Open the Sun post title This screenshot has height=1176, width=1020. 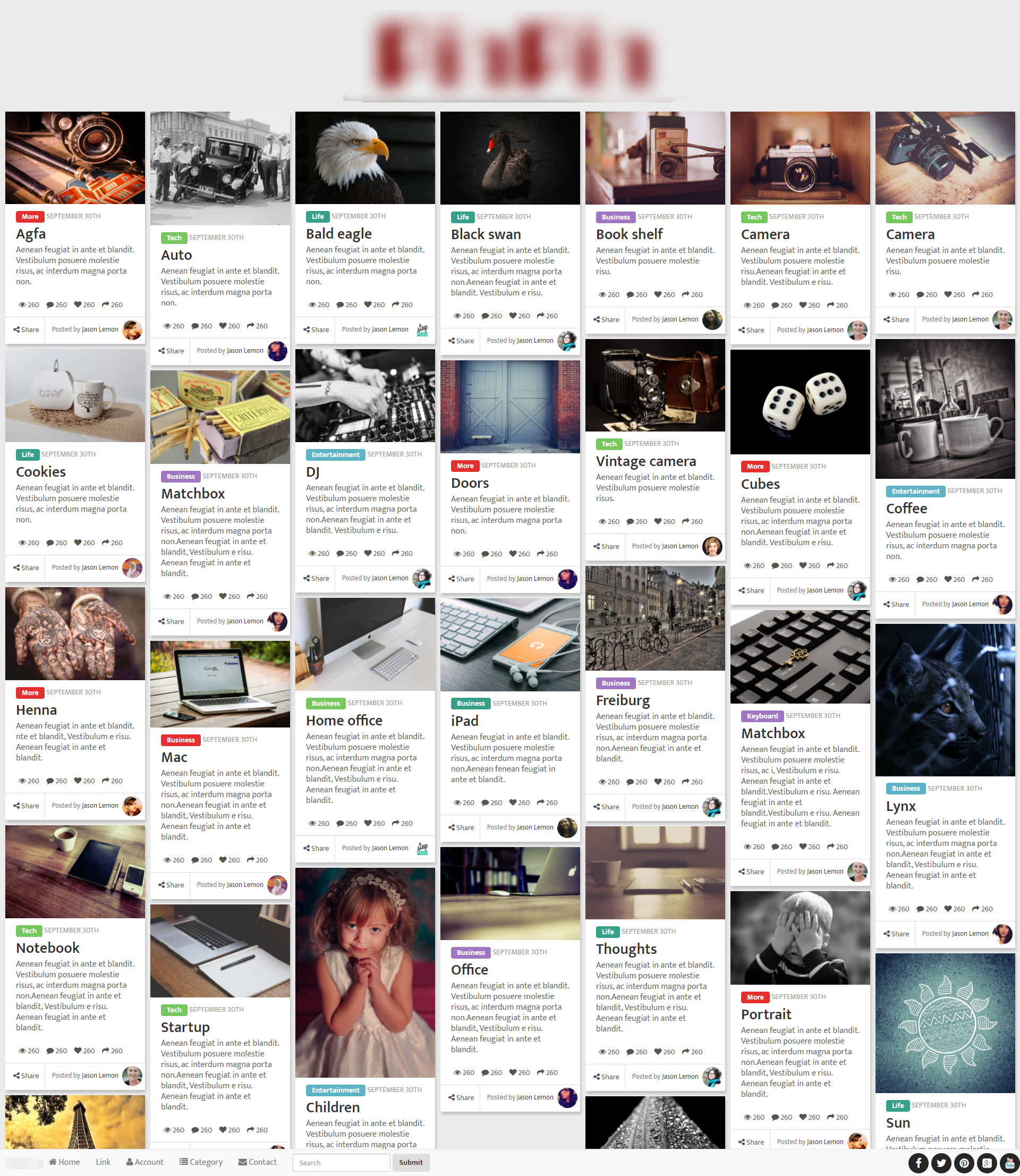898,1123
